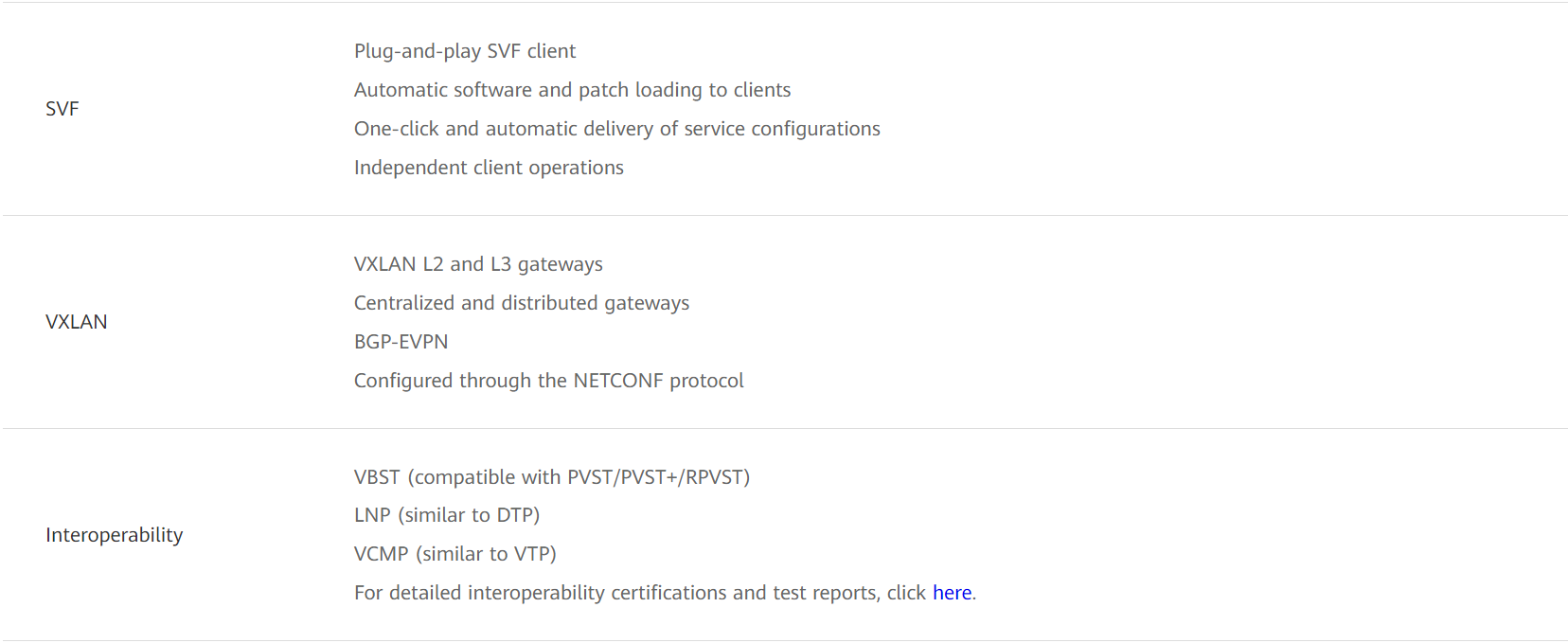Click "VXLAN L2 and L3 gateways" line

[x=478, y=264]
